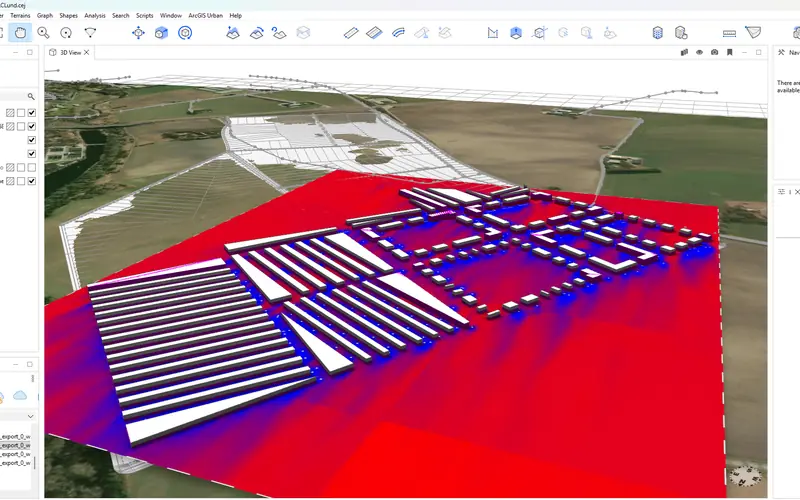
Task: Click the search magnifier in scene panel
Action: tap(31, 96)
